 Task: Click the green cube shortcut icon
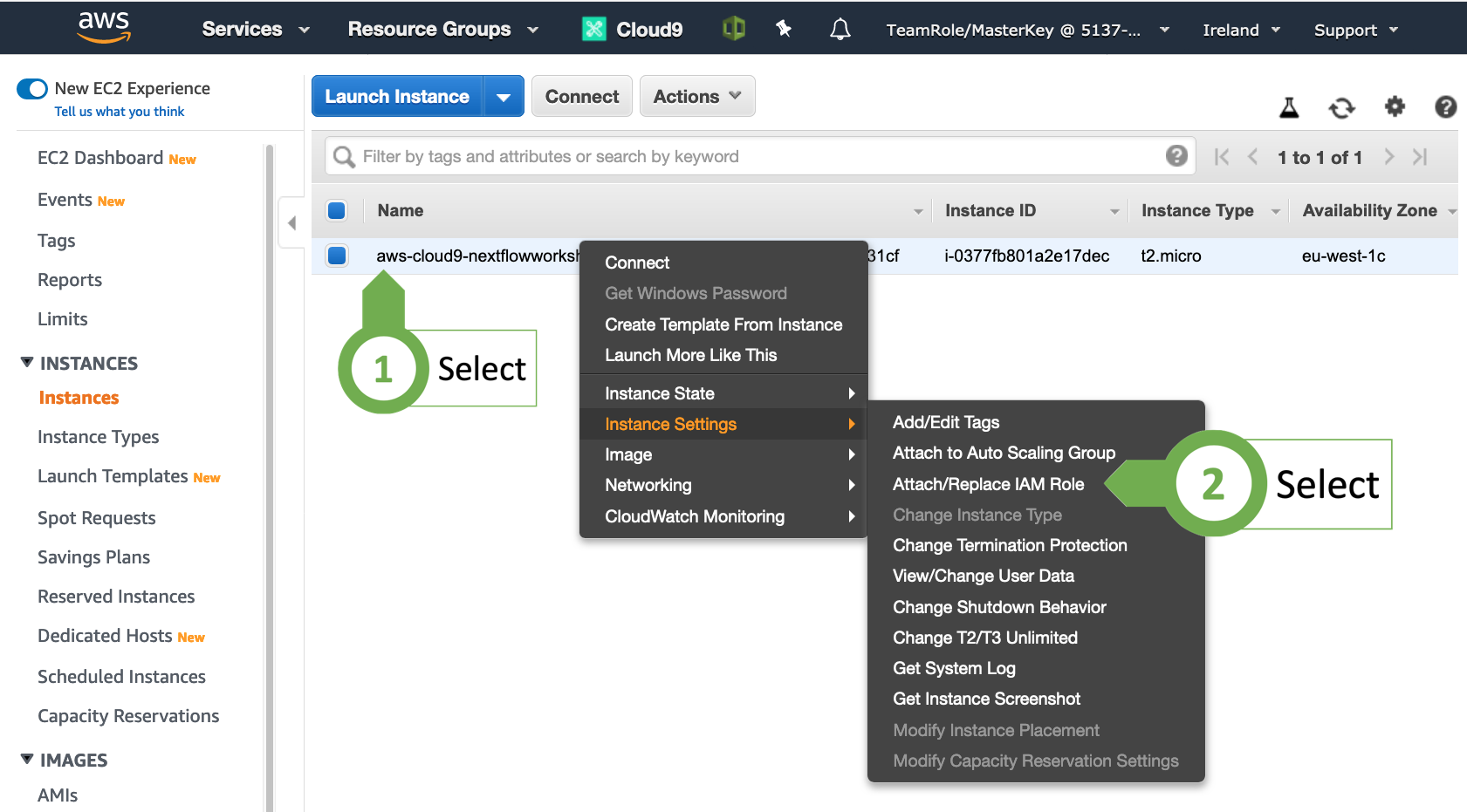[x=734, y=29]
